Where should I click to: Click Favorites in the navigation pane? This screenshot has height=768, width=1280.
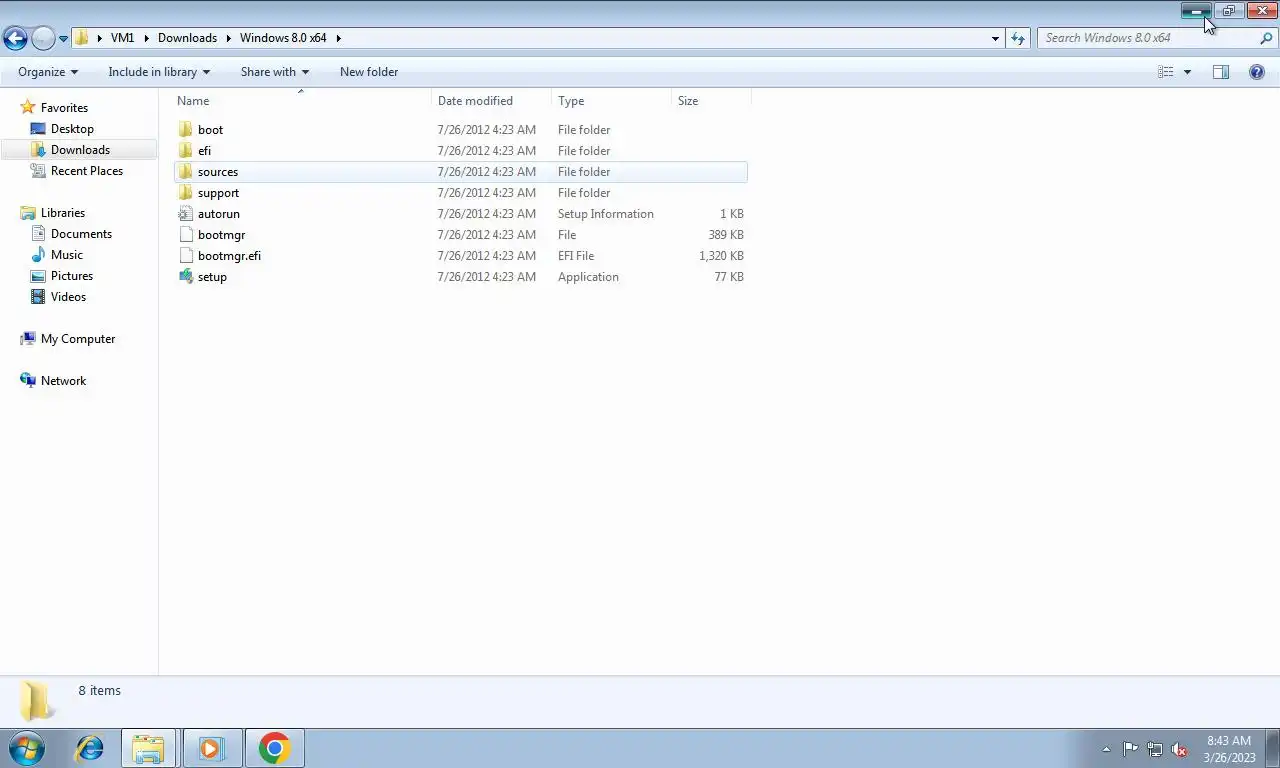pyautogui.click(x=64, y=108)
